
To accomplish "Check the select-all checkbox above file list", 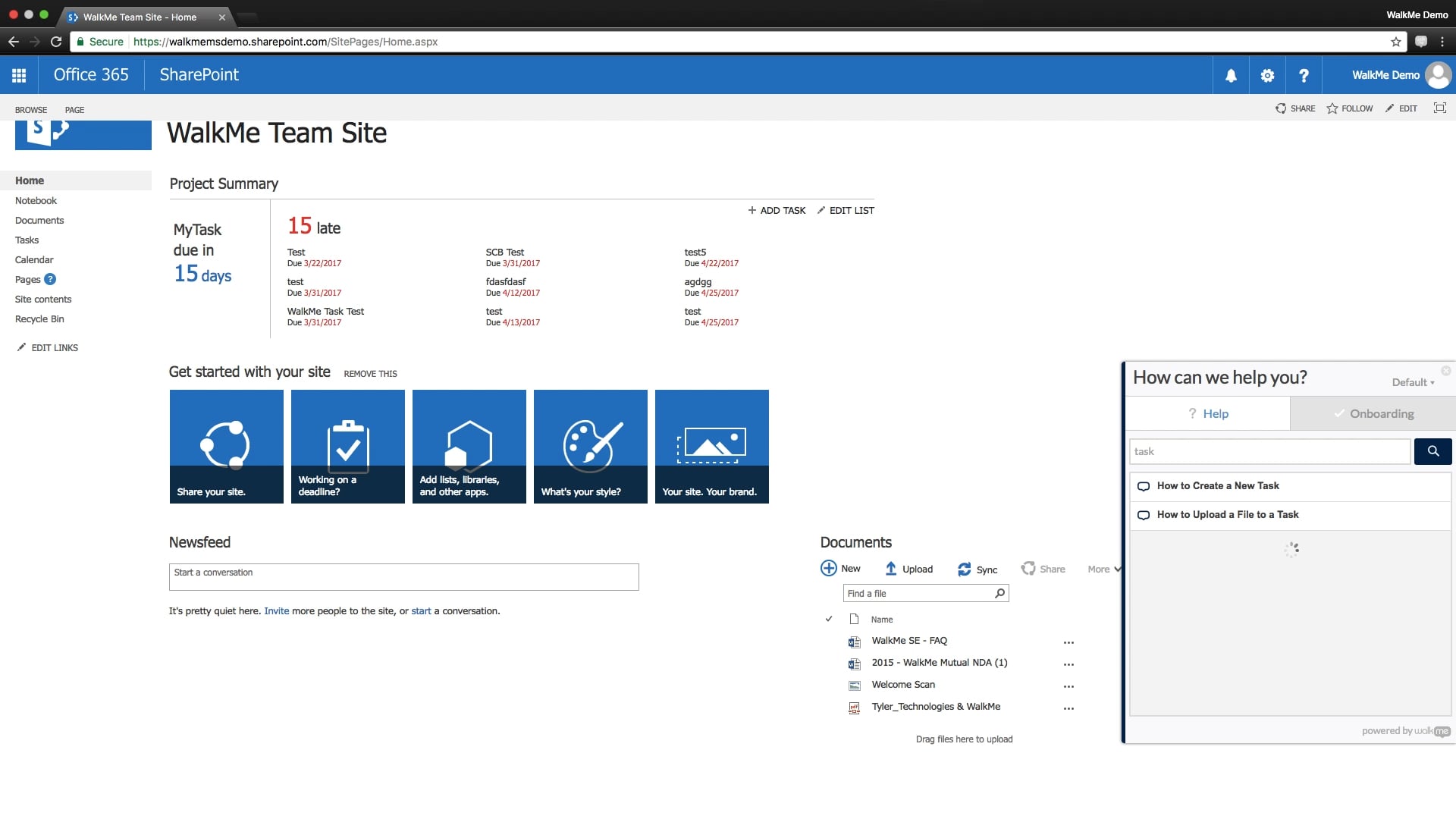I will (830, 619).
